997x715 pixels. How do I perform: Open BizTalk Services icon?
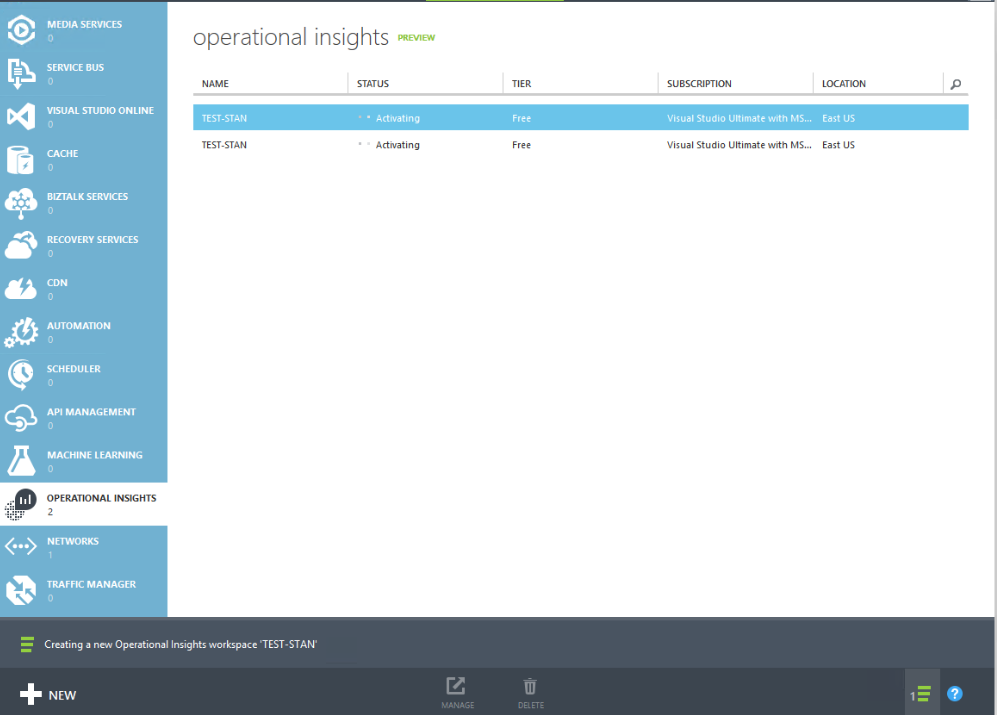pyautogui.click(x=22, y=202)
